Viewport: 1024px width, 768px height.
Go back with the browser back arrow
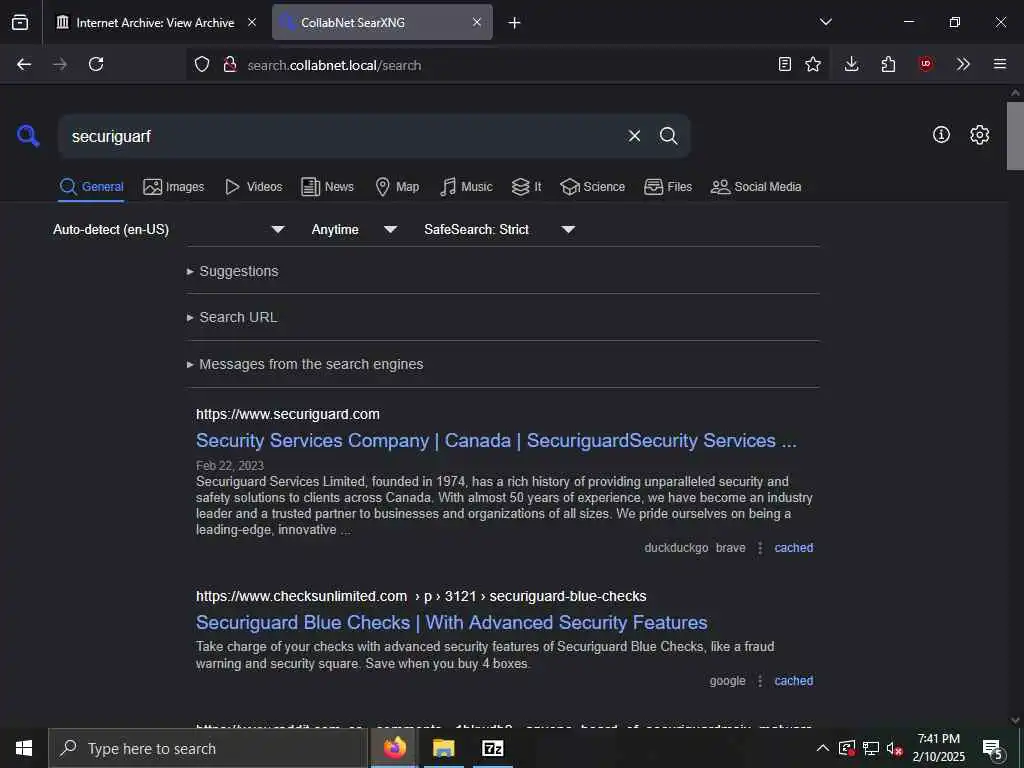(x=24, y=64)
